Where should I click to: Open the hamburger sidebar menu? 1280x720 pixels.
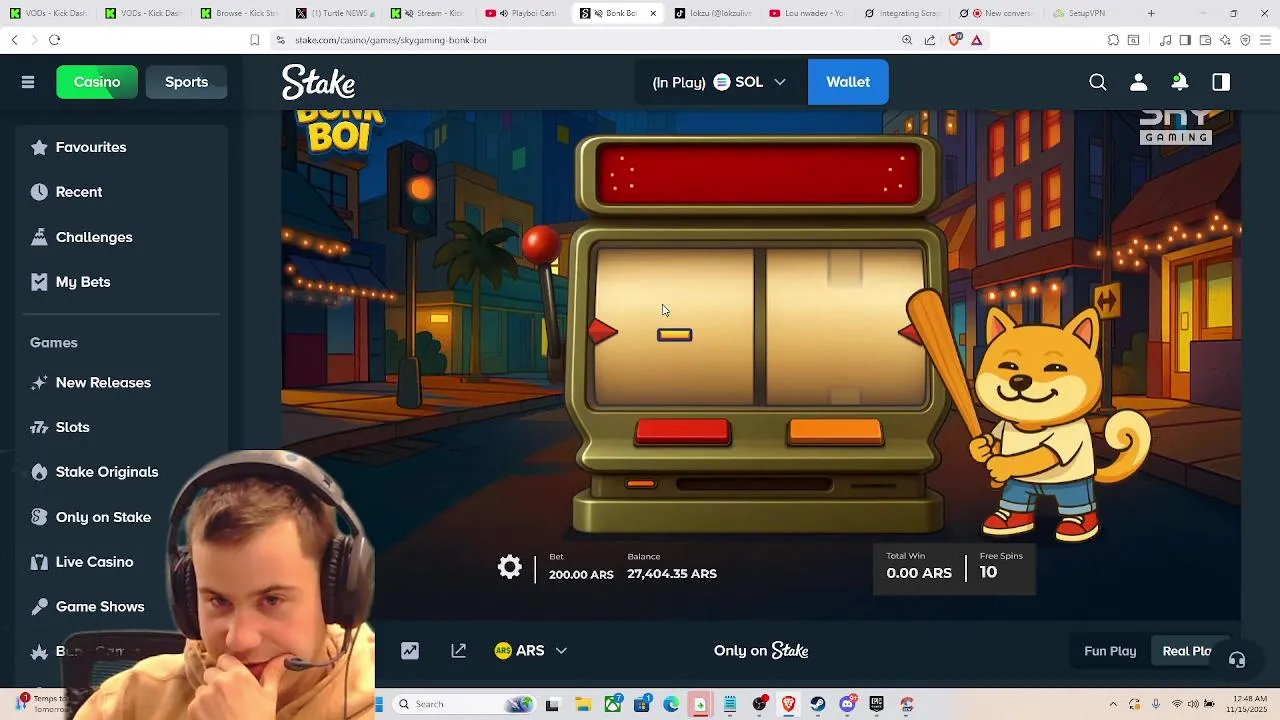click(28, 82)
